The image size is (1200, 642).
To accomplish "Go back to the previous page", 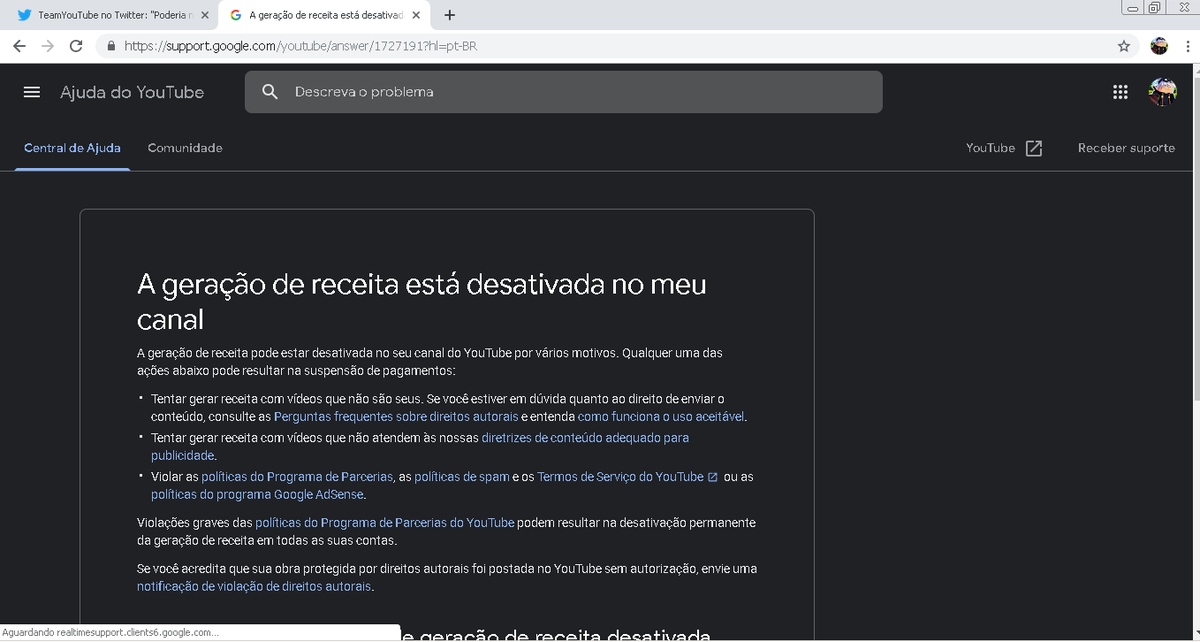I will click(19, 46).
